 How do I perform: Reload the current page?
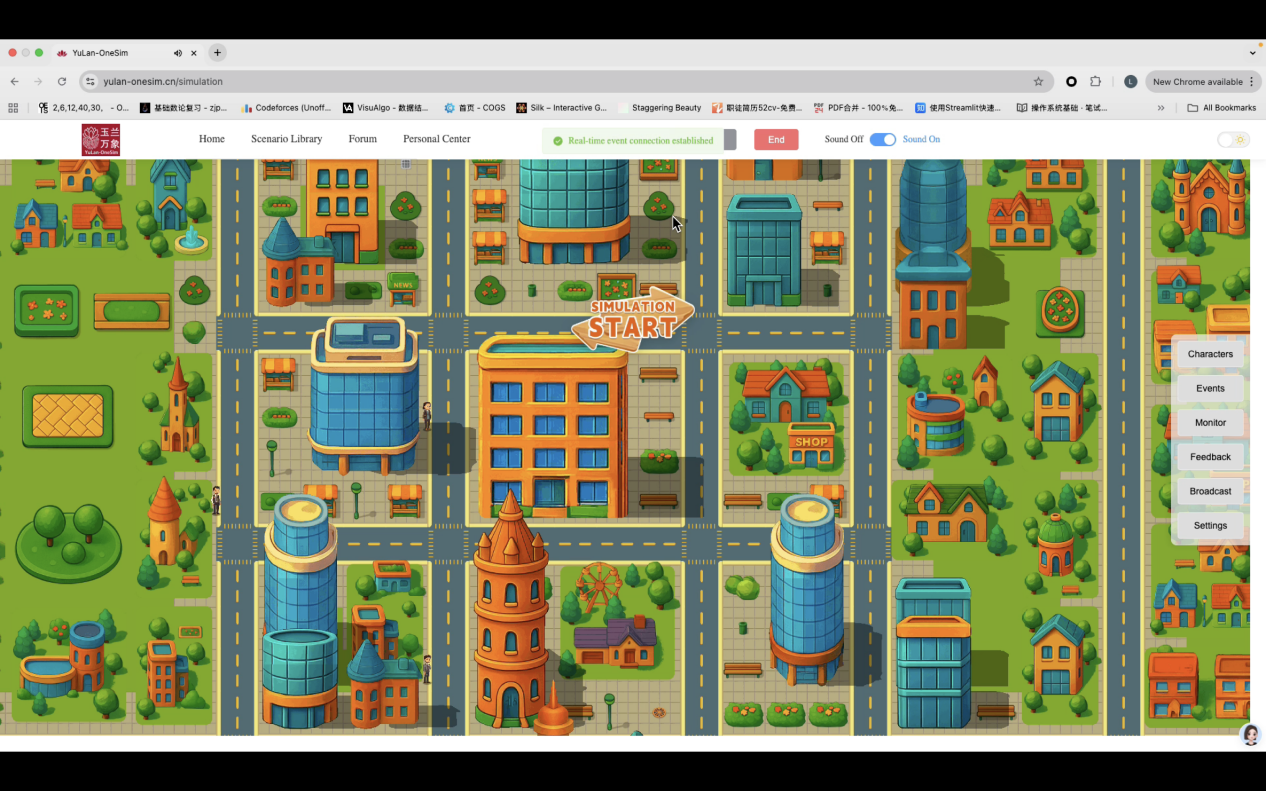click(62, 82)
